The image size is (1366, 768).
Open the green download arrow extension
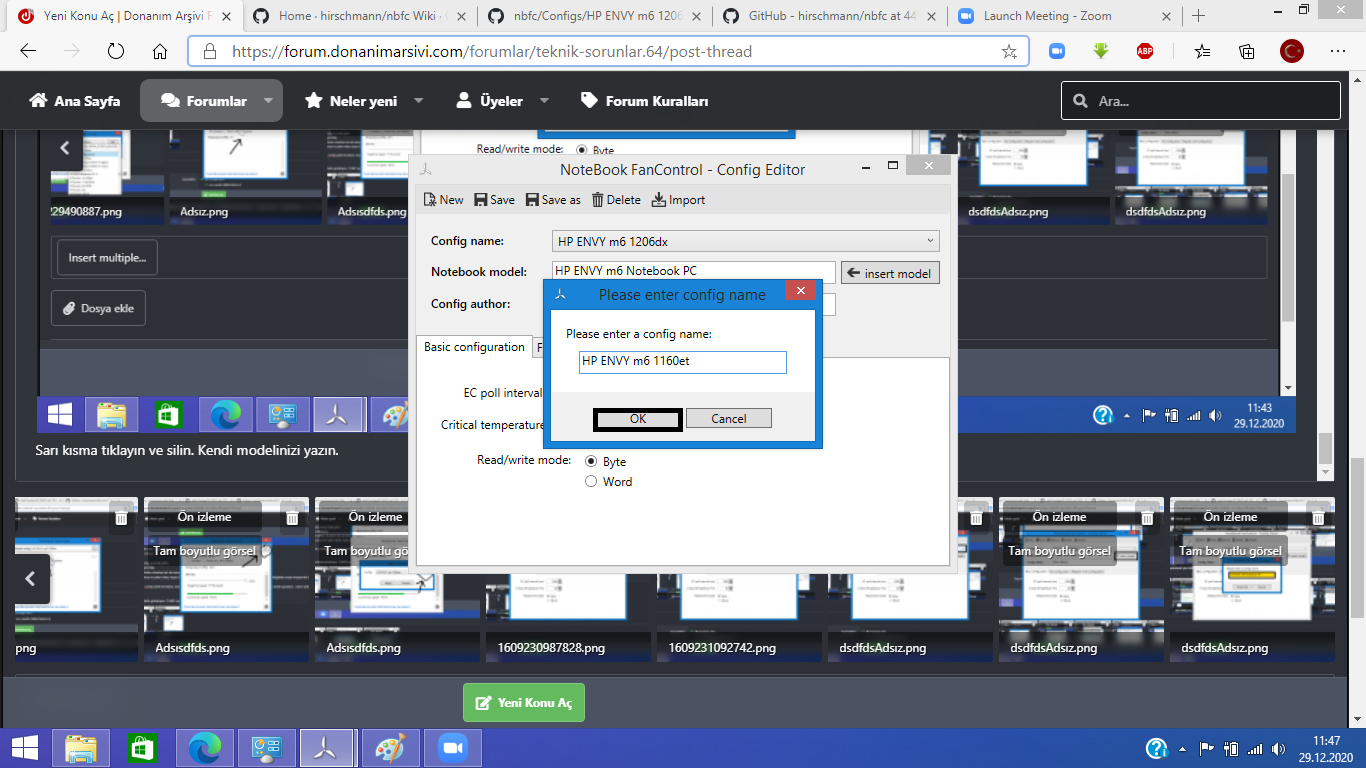coord(1101,52)
